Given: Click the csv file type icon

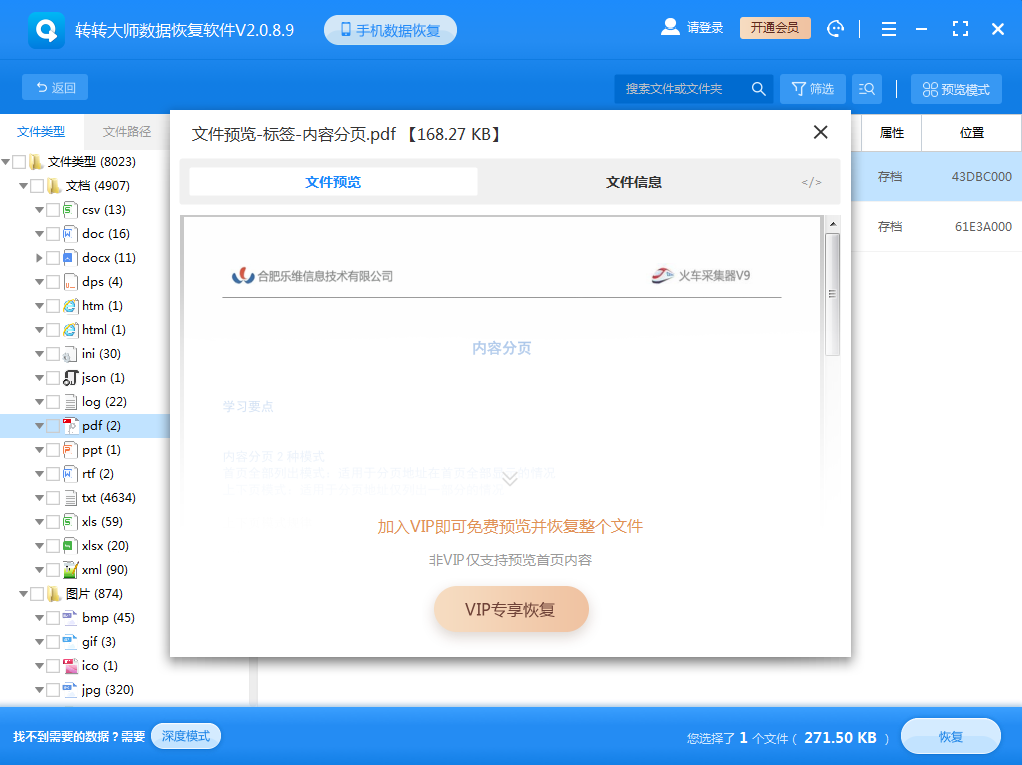Looking at the screenshot, I should pyautogui.click(x=70, y=210).
